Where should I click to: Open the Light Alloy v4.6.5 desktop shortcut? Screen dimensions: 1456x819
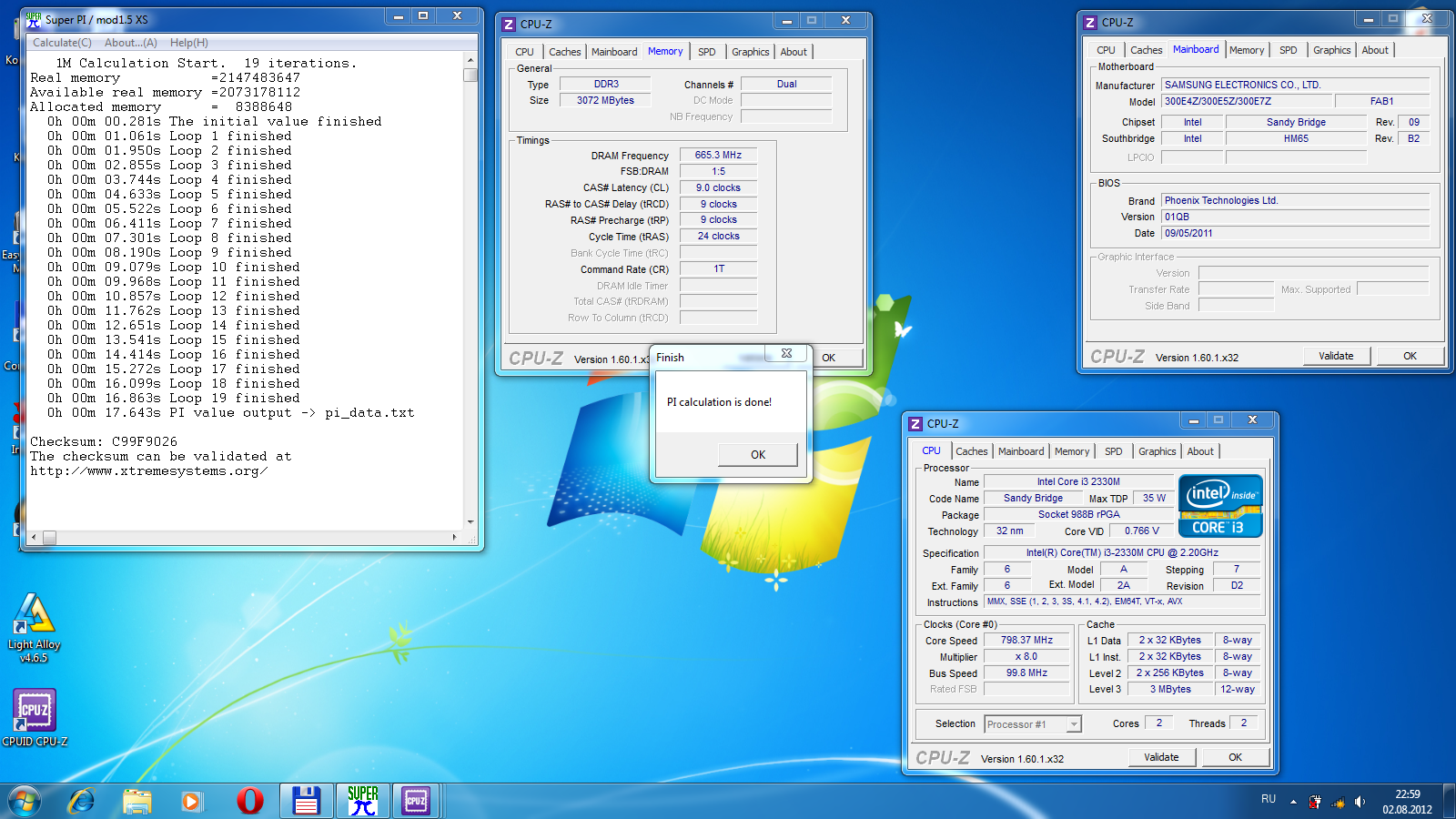pos(34,628)
